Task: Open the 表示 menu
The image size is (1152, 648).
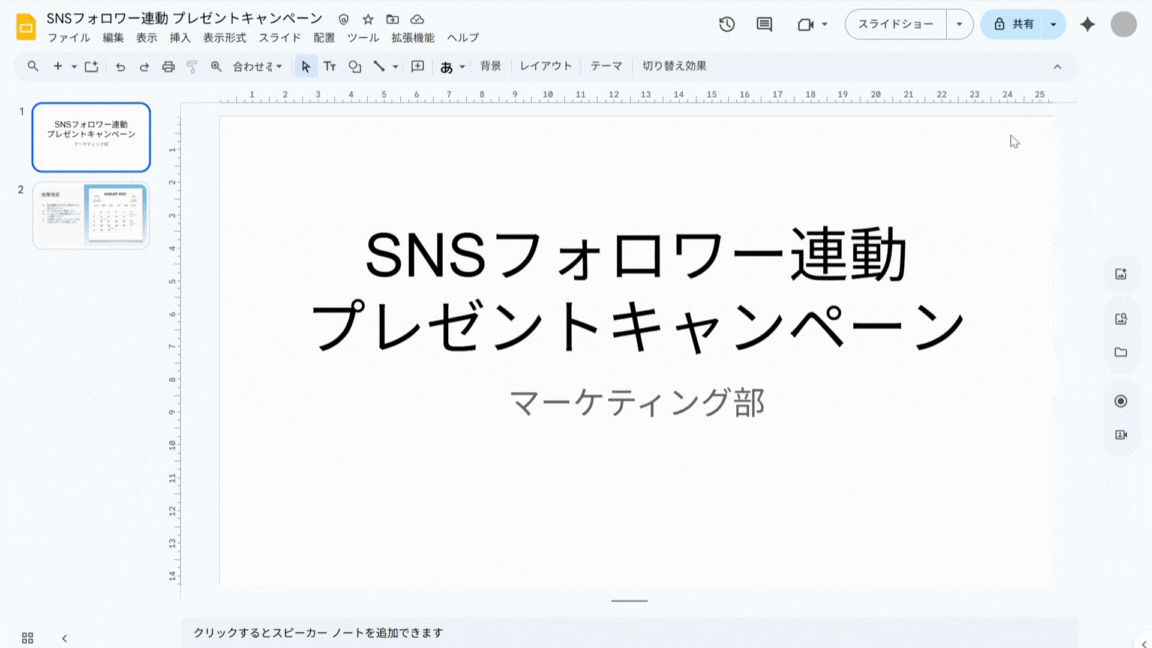Action: point(146,37)
